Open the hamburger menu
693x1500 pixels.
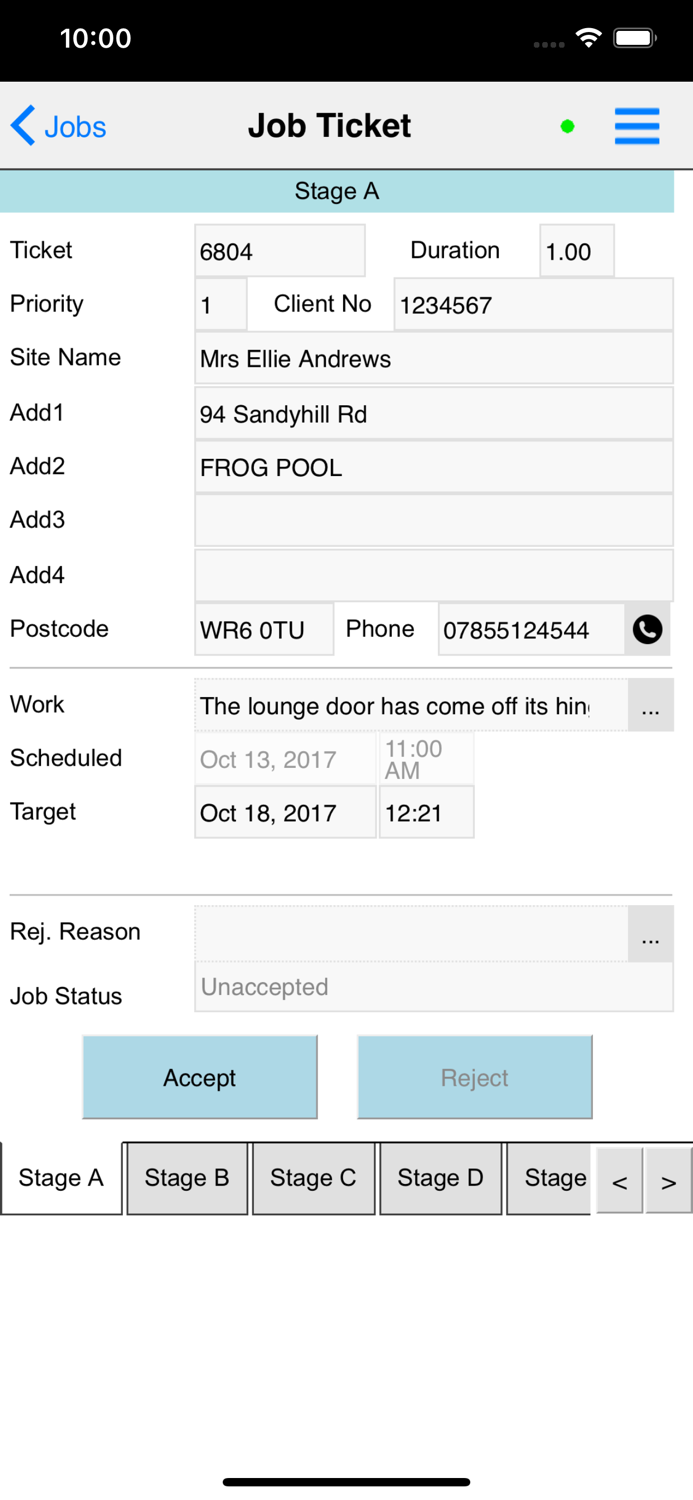[637, 126]
